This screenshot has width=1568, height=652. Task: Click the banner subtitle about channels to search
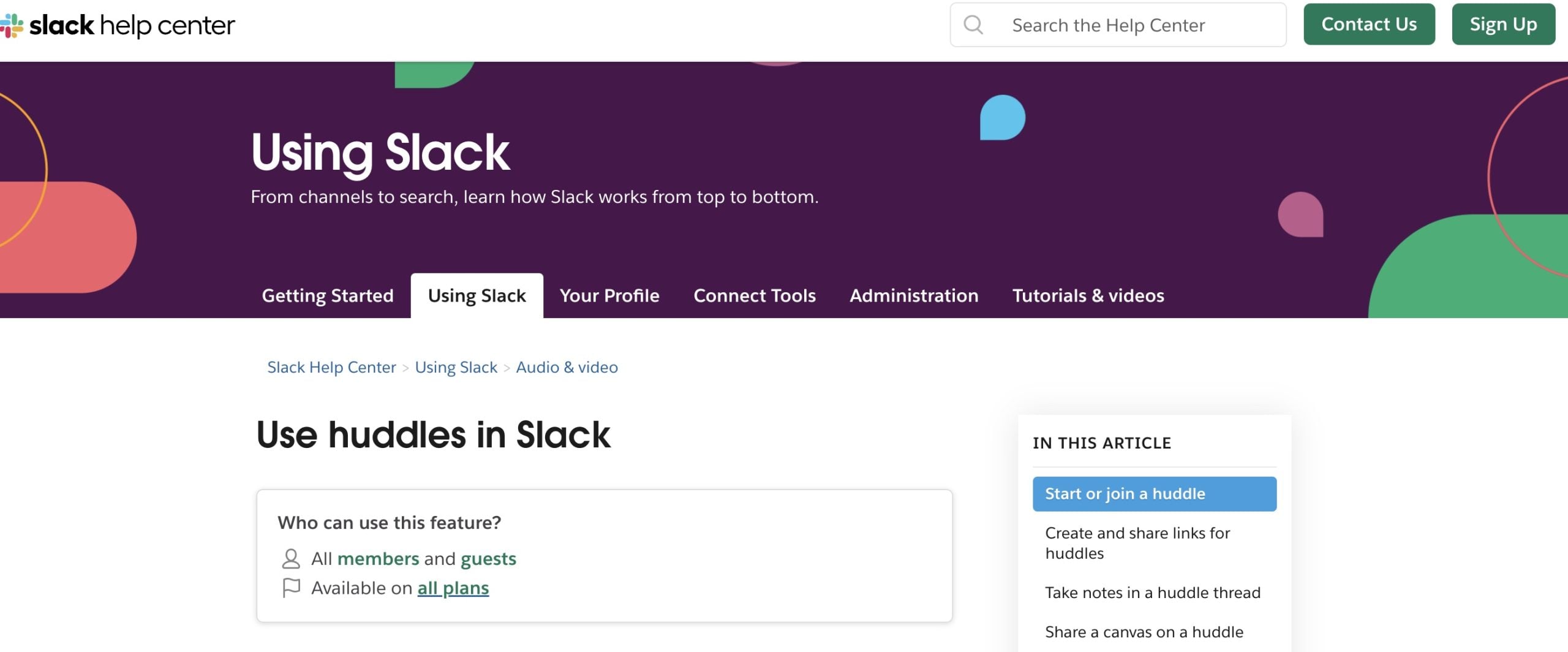[534, 197]
